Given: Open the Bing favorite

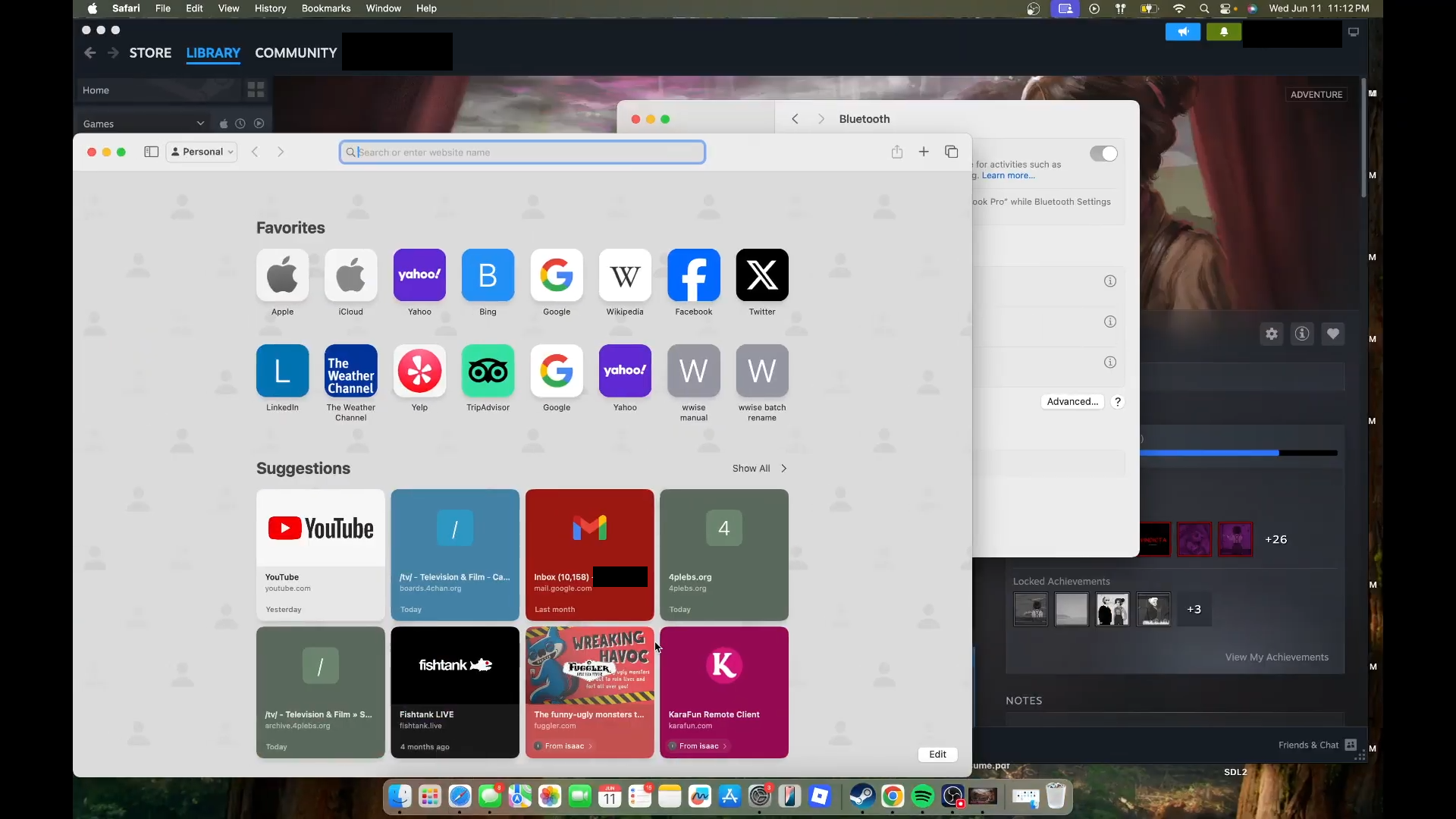Looking at the screenshot, I should pos(488,275).
